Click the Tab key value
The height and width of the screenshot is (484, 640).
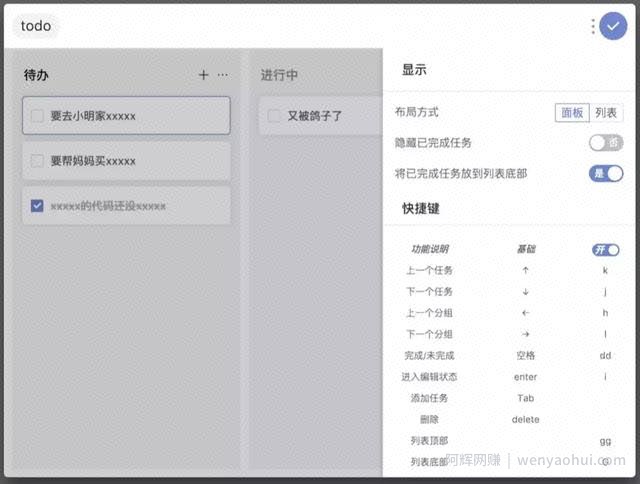[525, 398]
